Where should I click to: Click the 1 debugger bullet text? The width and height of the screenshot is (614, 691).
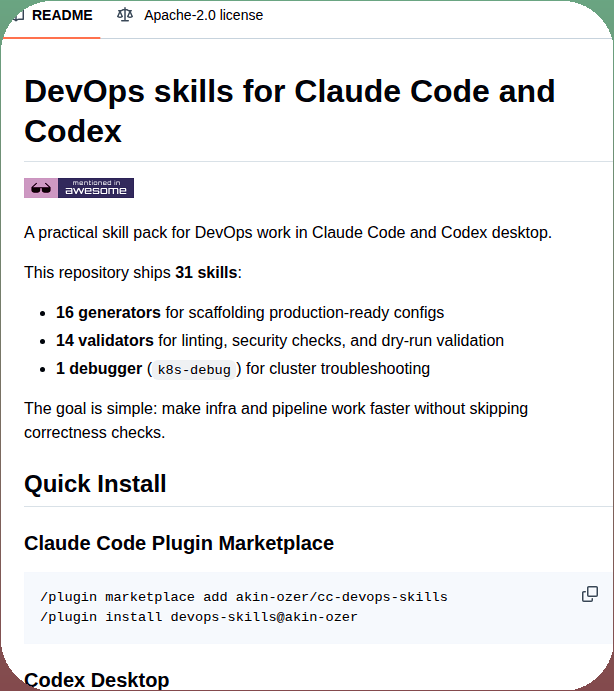click(243, 368)
